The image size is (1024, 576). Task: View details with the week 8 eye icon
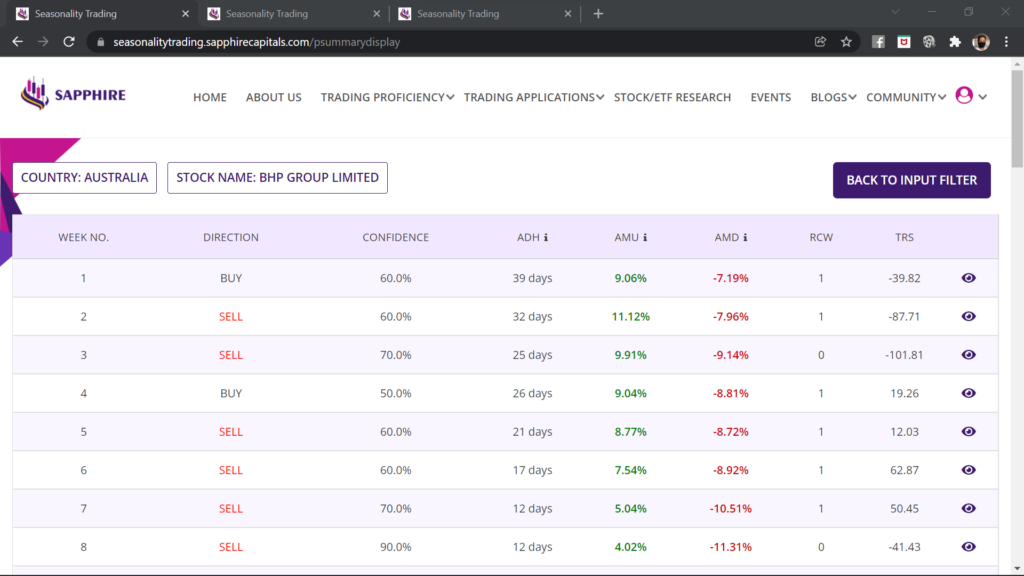(x=968, y=547)
